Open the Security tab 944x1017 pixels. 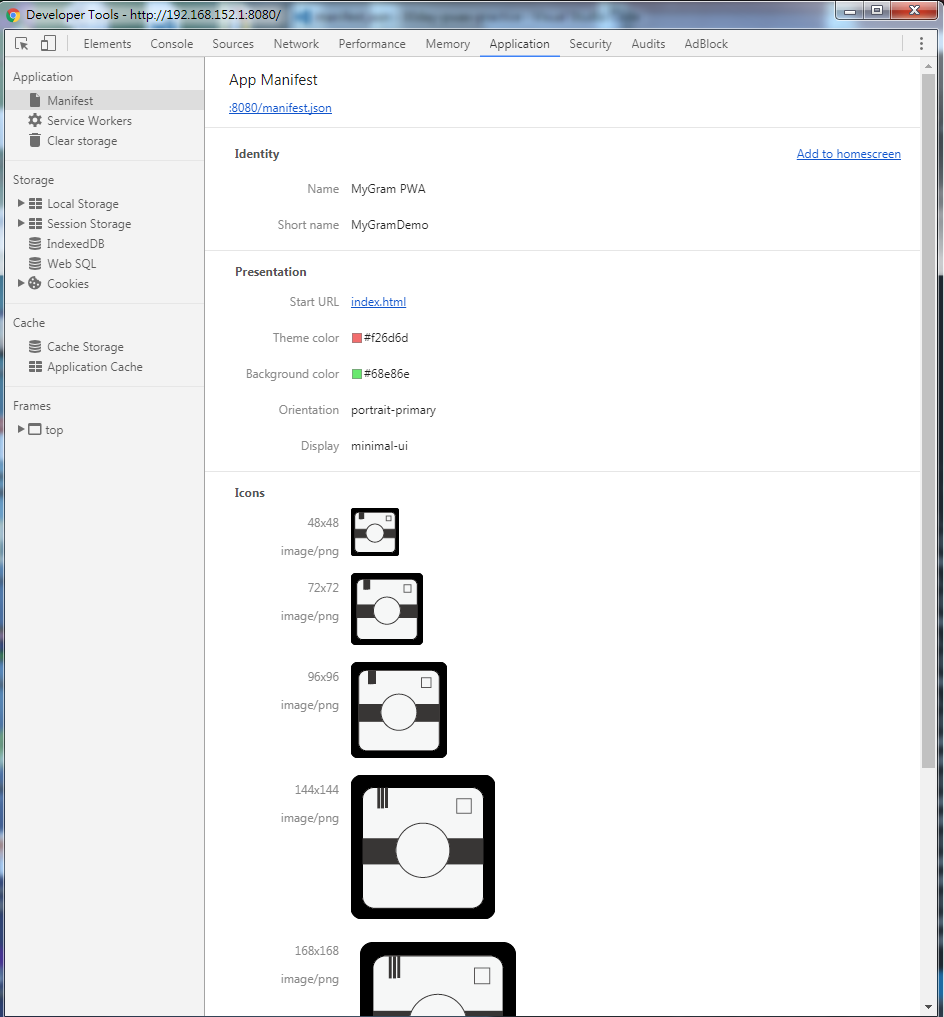tap(590, 43)
